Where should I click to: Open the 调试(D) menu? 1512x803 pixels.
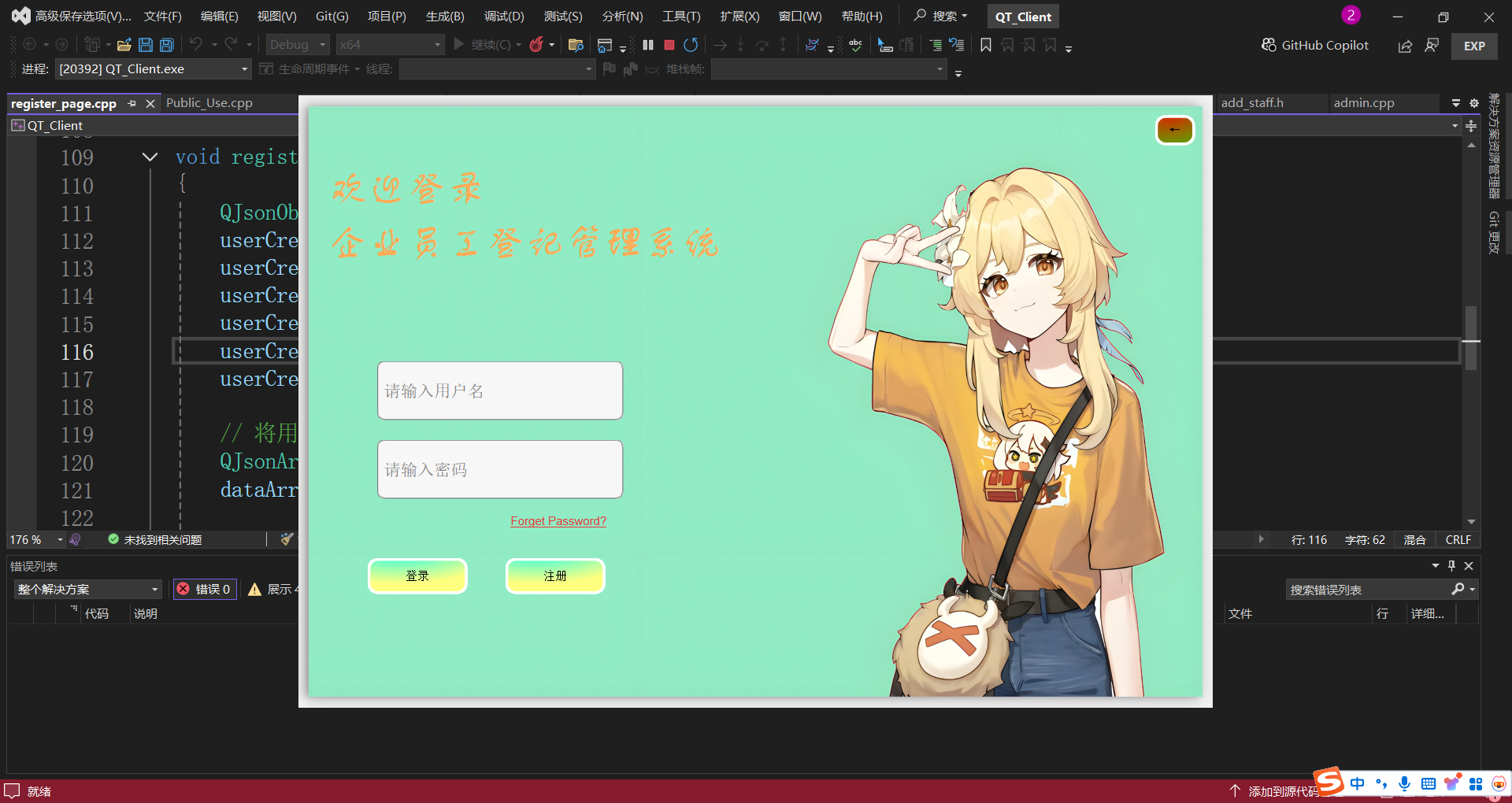coord(503,17)
